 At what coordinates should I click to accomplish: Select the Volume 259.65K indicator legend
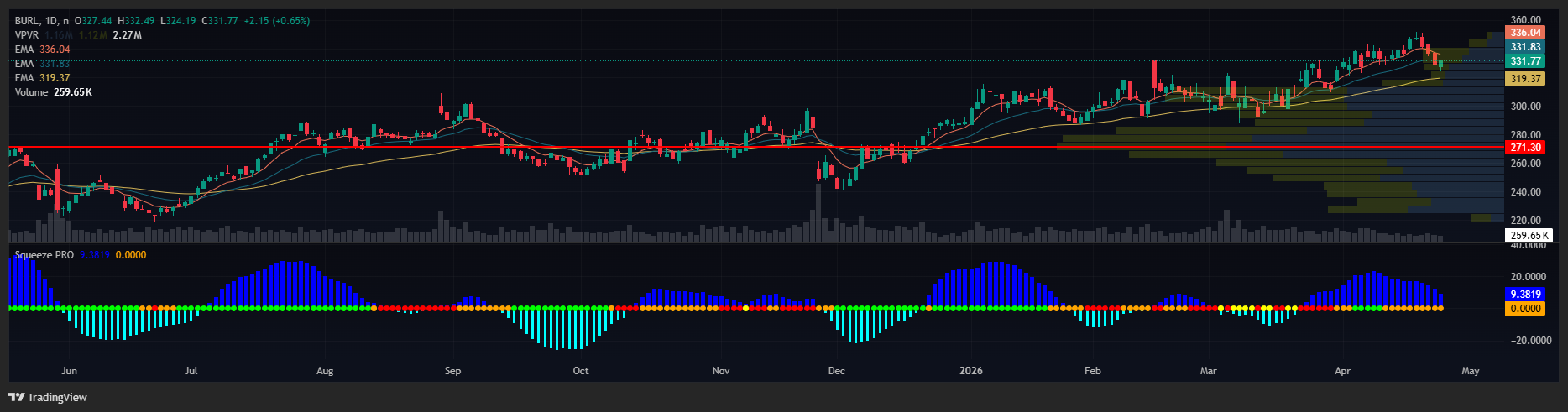[x=53, y=92]
